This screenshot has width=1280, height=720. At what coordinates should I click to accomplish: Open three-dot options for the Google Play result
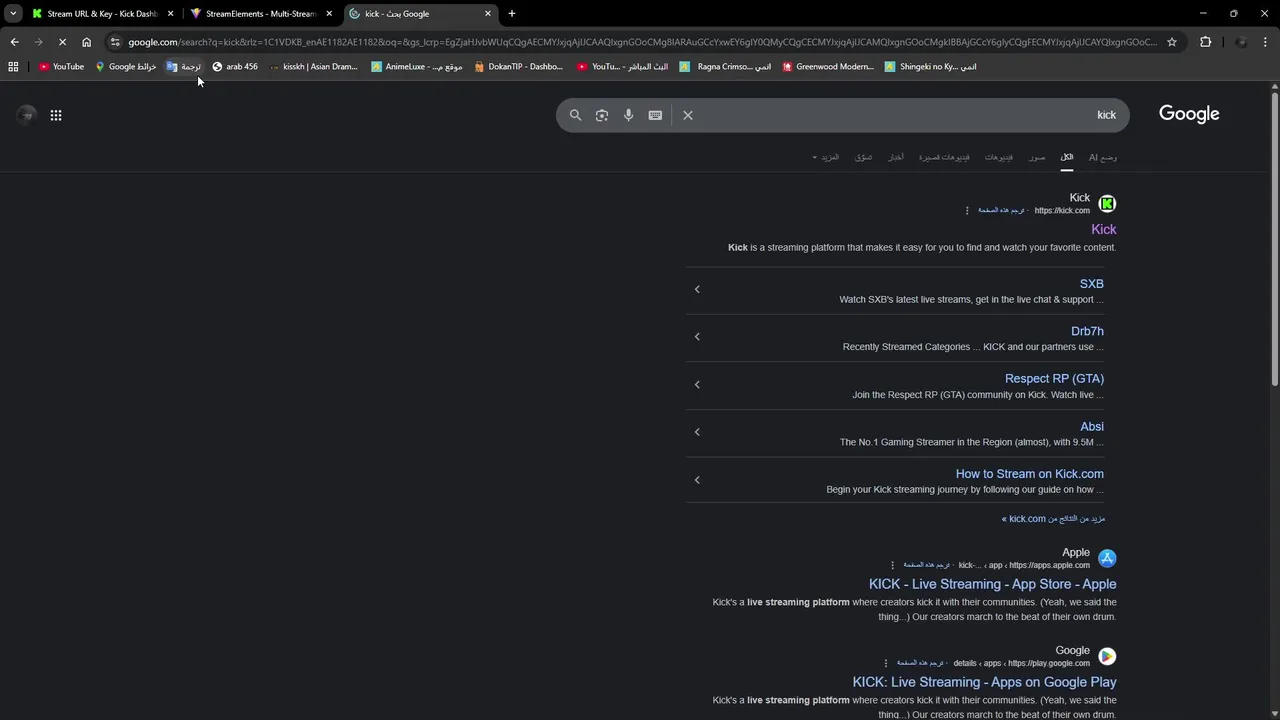coord(886,663)
